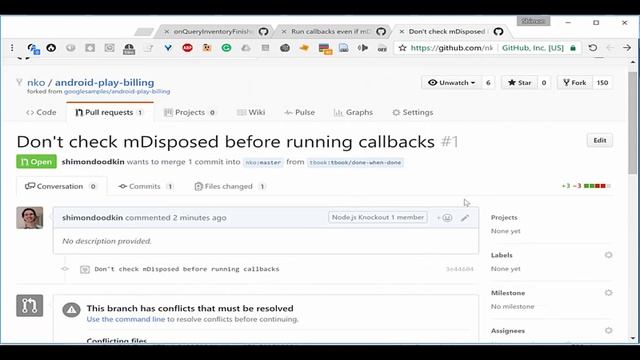This screenshot has height=360, width=640.
Task: Switch to Run callbacks even if browser tab
Action: tap(333, 31)
